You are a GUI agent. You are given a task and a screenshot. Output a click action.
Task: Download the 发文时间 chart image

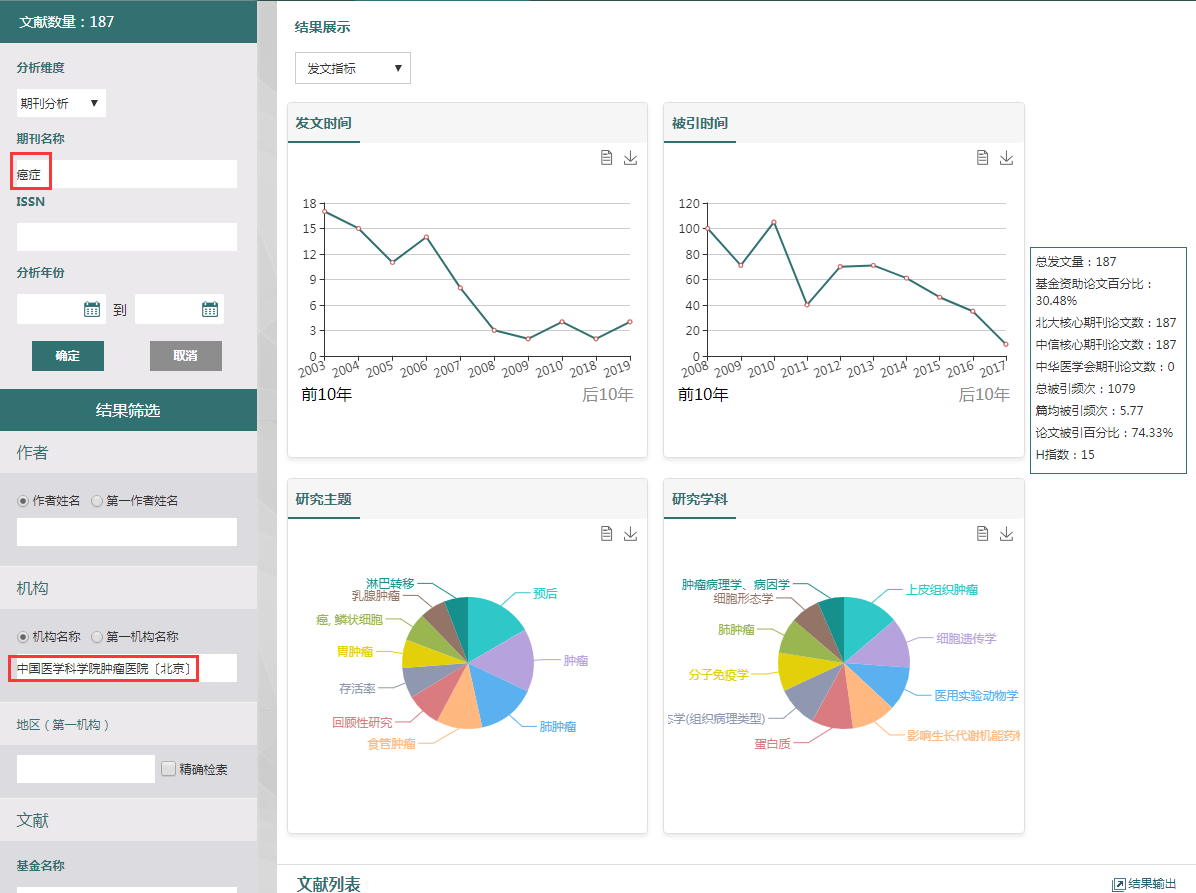(630, 158)
